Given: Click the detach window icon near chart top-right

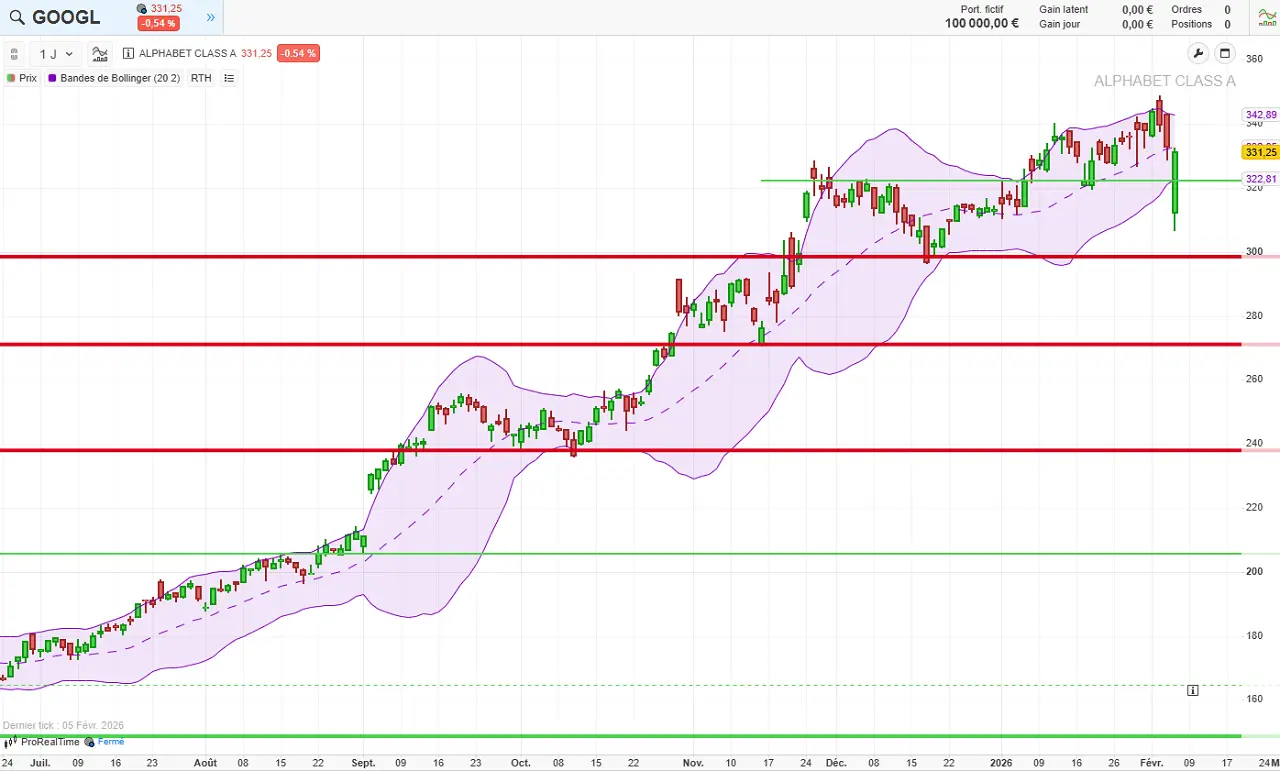Looking at the screenshot, I should pos(1225,53).
